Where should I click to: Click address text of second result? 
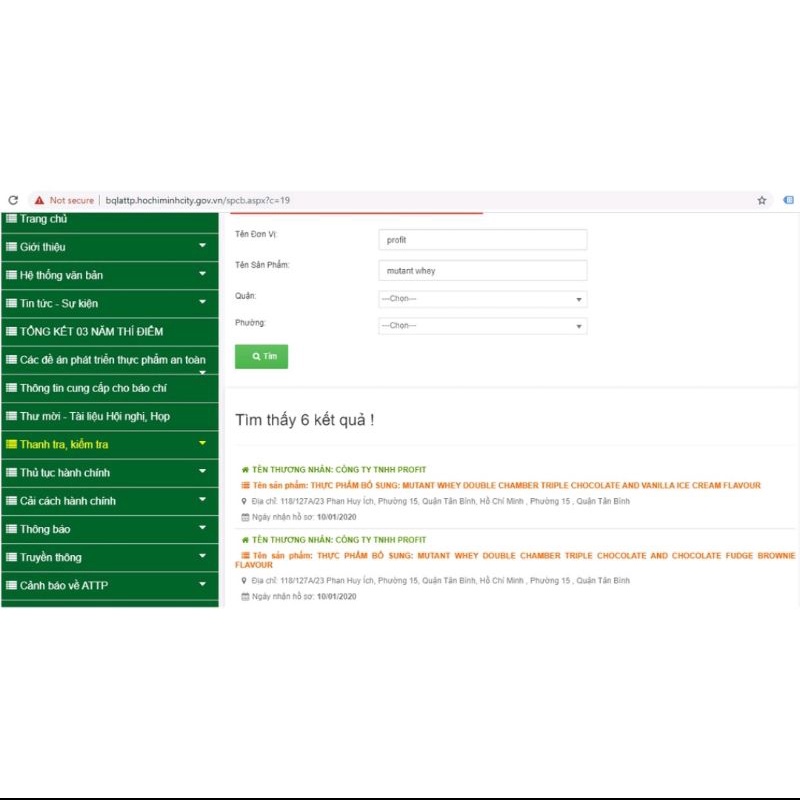click(441, 581)
